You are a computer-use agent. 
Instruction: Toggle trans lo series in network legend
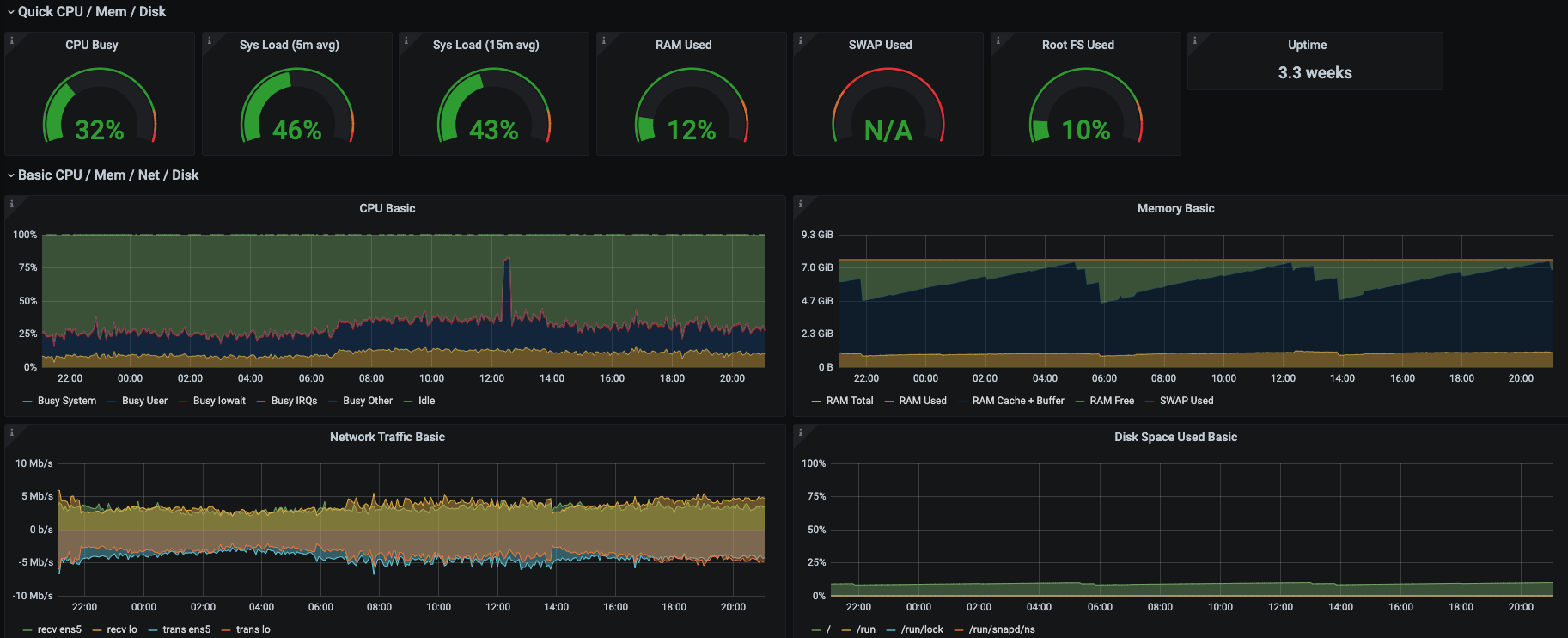tap(253, 629)
